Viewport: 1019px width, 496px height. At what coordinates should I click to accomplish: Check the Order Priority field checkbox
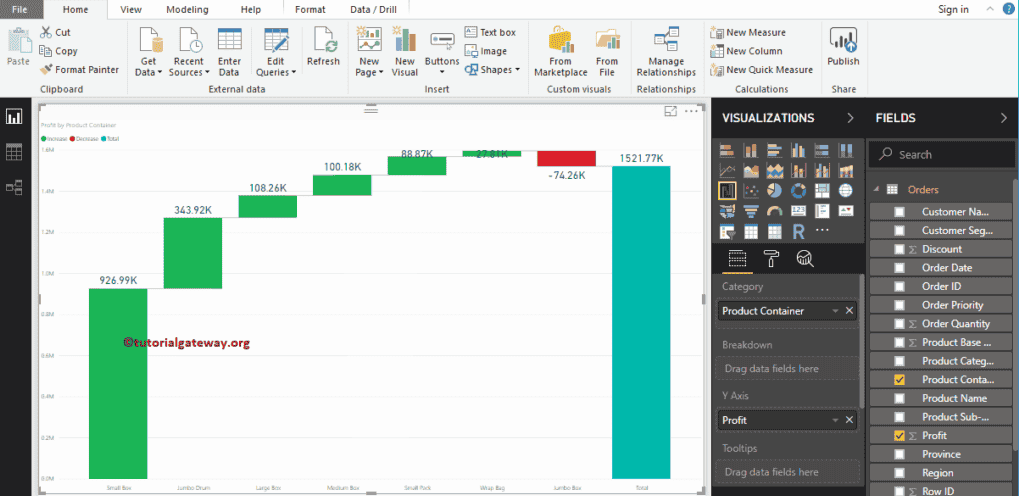899,305
